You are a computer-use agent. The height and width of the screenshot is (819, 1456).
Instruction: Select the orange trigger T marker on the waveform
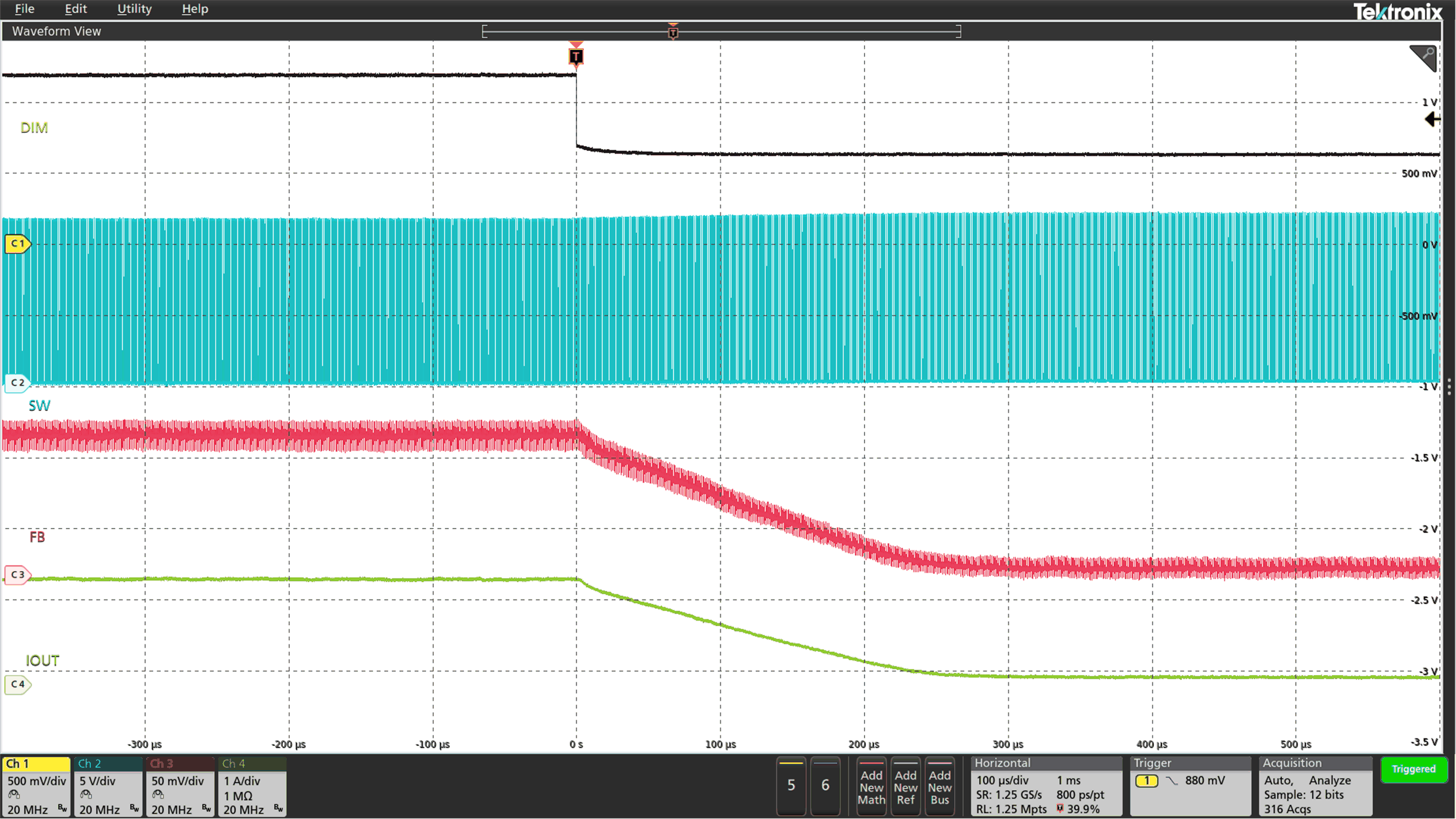[576, 56]
